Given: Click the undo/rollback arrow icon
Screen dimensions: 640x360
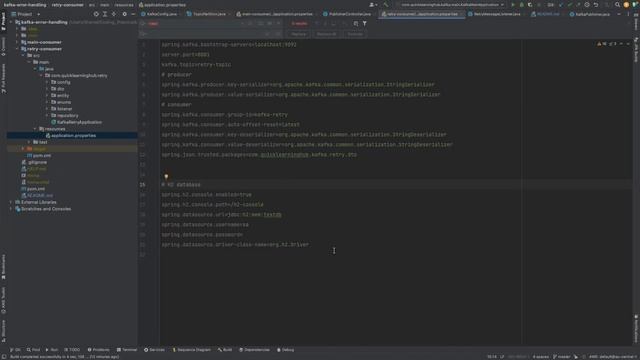Looking at the screenshot, I should [x=596, y=5].
